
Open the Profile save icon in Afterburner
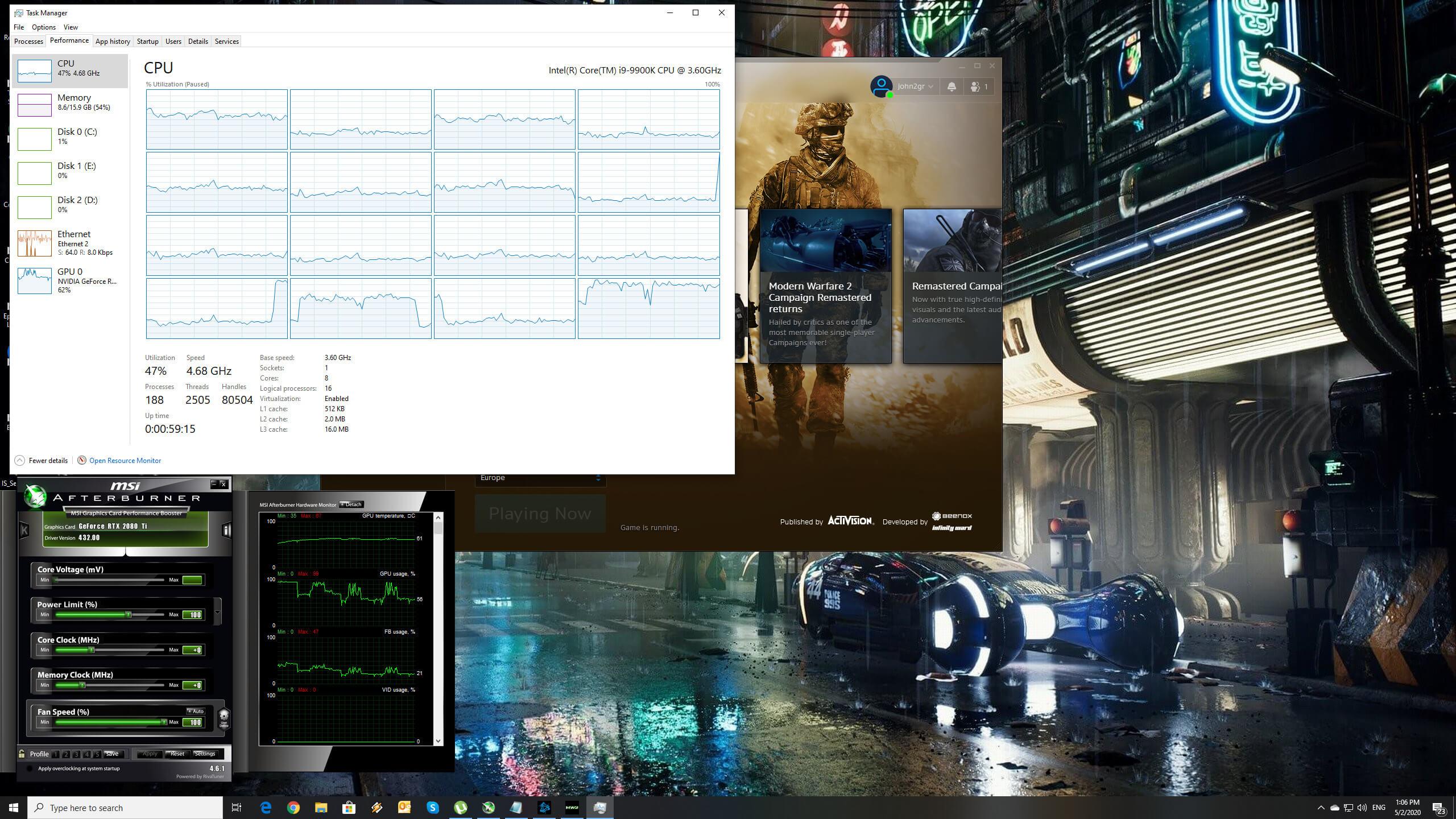pos(112,754)
